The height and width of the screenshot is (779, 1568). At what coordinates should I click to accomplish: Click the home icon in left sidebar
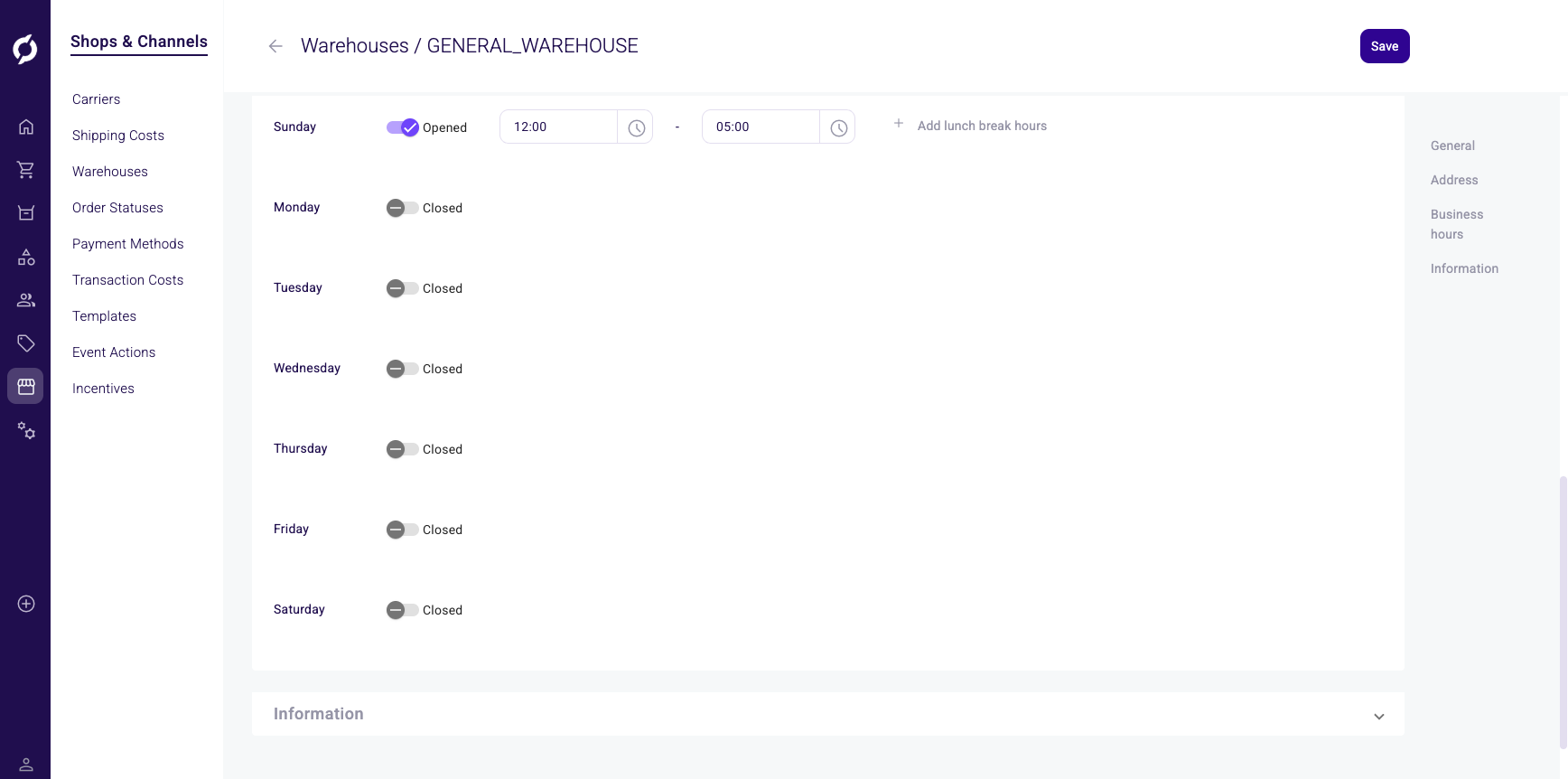pos(26,127)
